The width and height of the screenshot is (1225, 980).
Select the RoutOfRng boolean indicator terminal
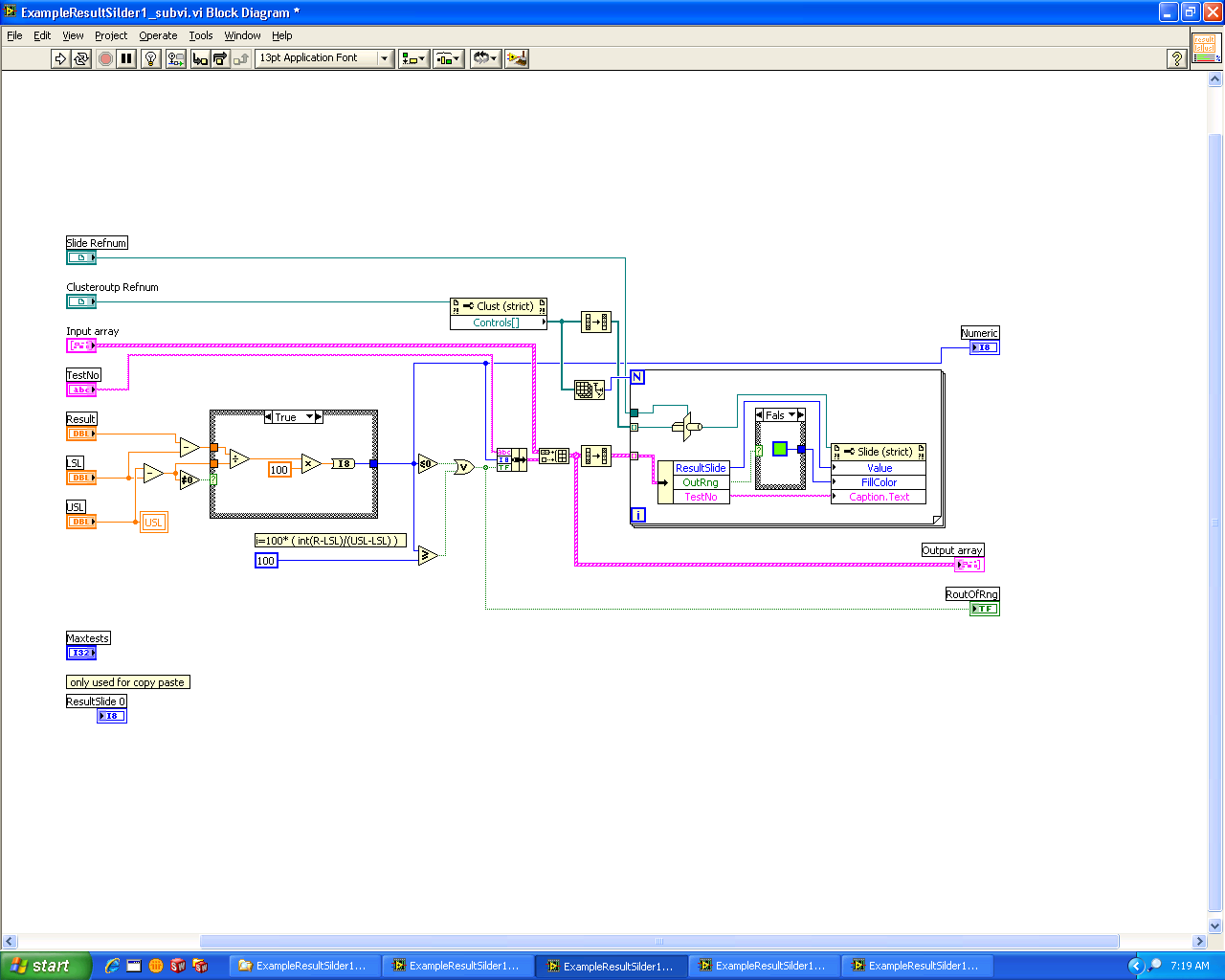pyautogui.click(x=984, y=609)
